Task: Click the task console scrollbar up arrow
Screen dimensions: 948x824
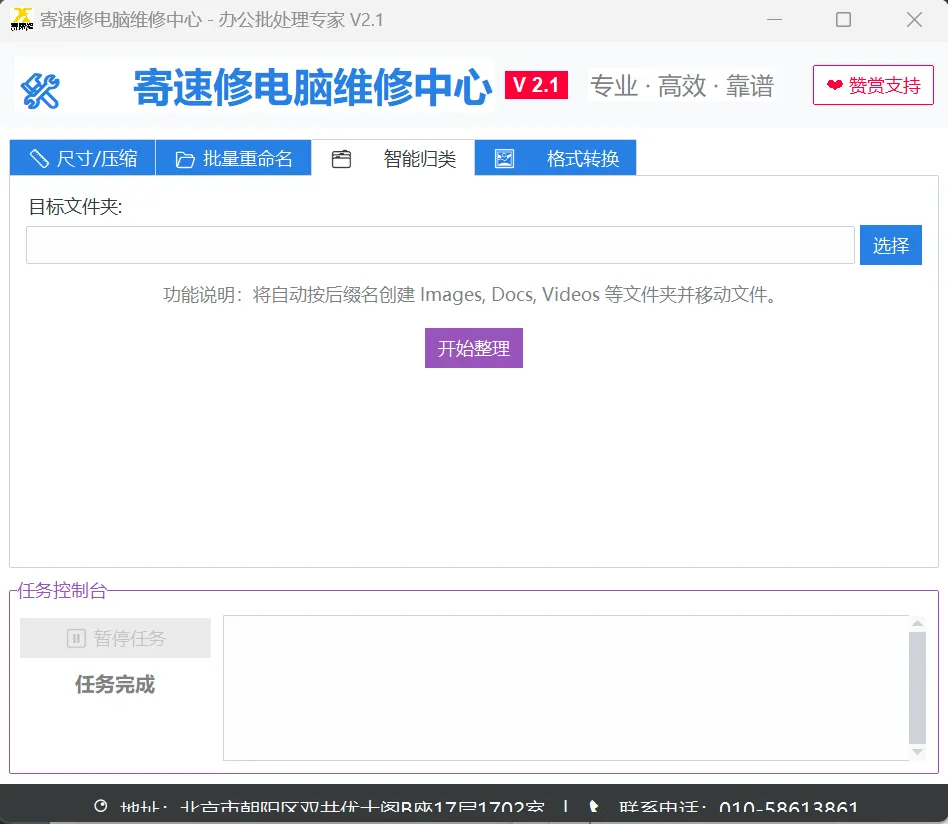Action: tap(917, 624)
